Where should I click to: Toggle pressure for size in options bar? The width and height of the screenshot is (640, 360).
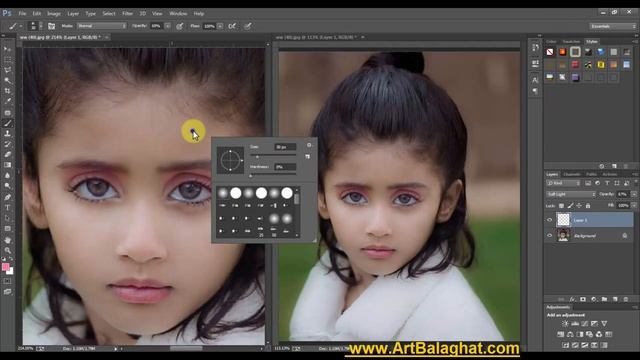(247, 26)
